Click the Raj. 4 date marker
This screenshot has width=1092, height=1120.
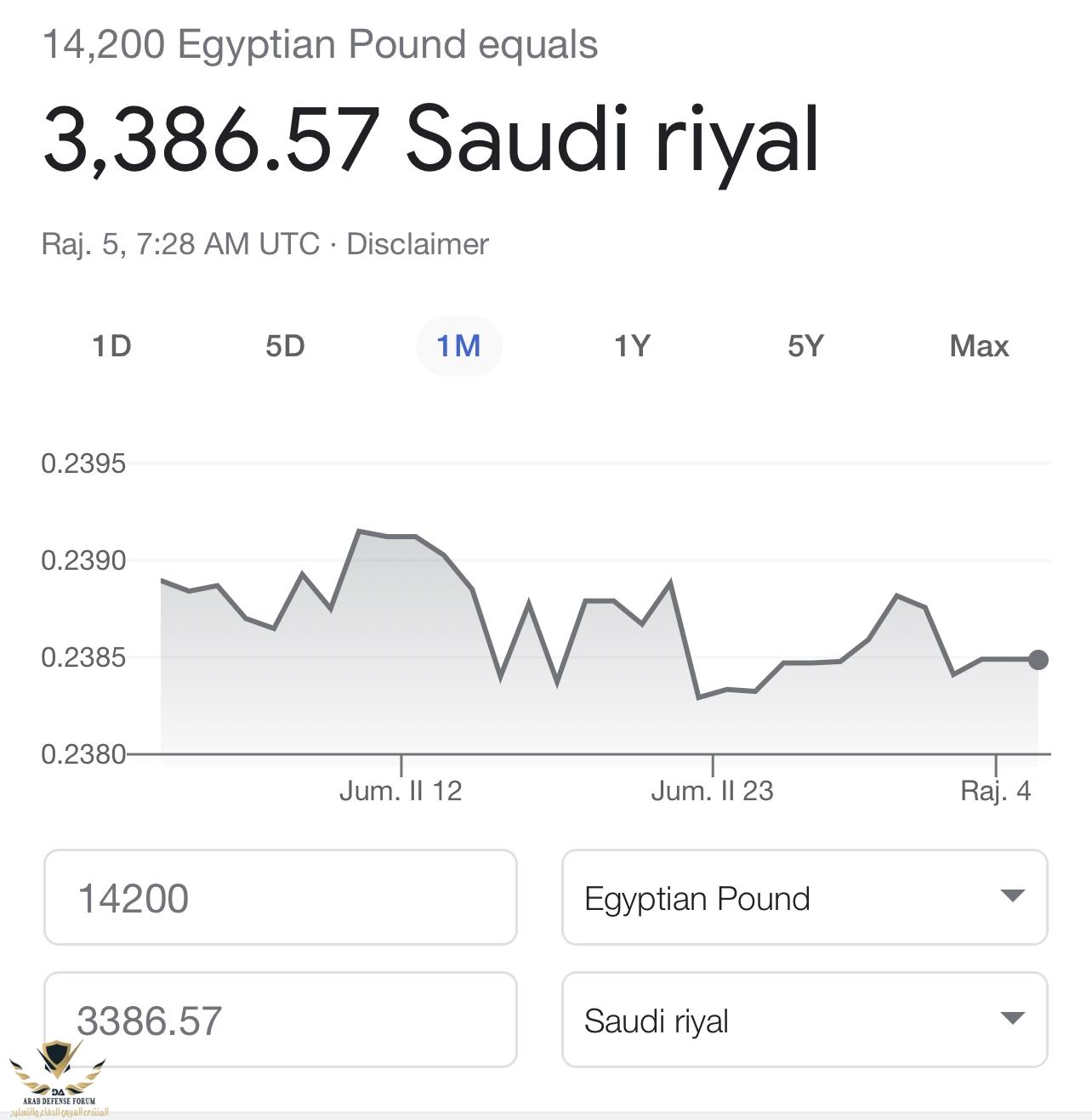pyautogui.click(x=995, y=791)
